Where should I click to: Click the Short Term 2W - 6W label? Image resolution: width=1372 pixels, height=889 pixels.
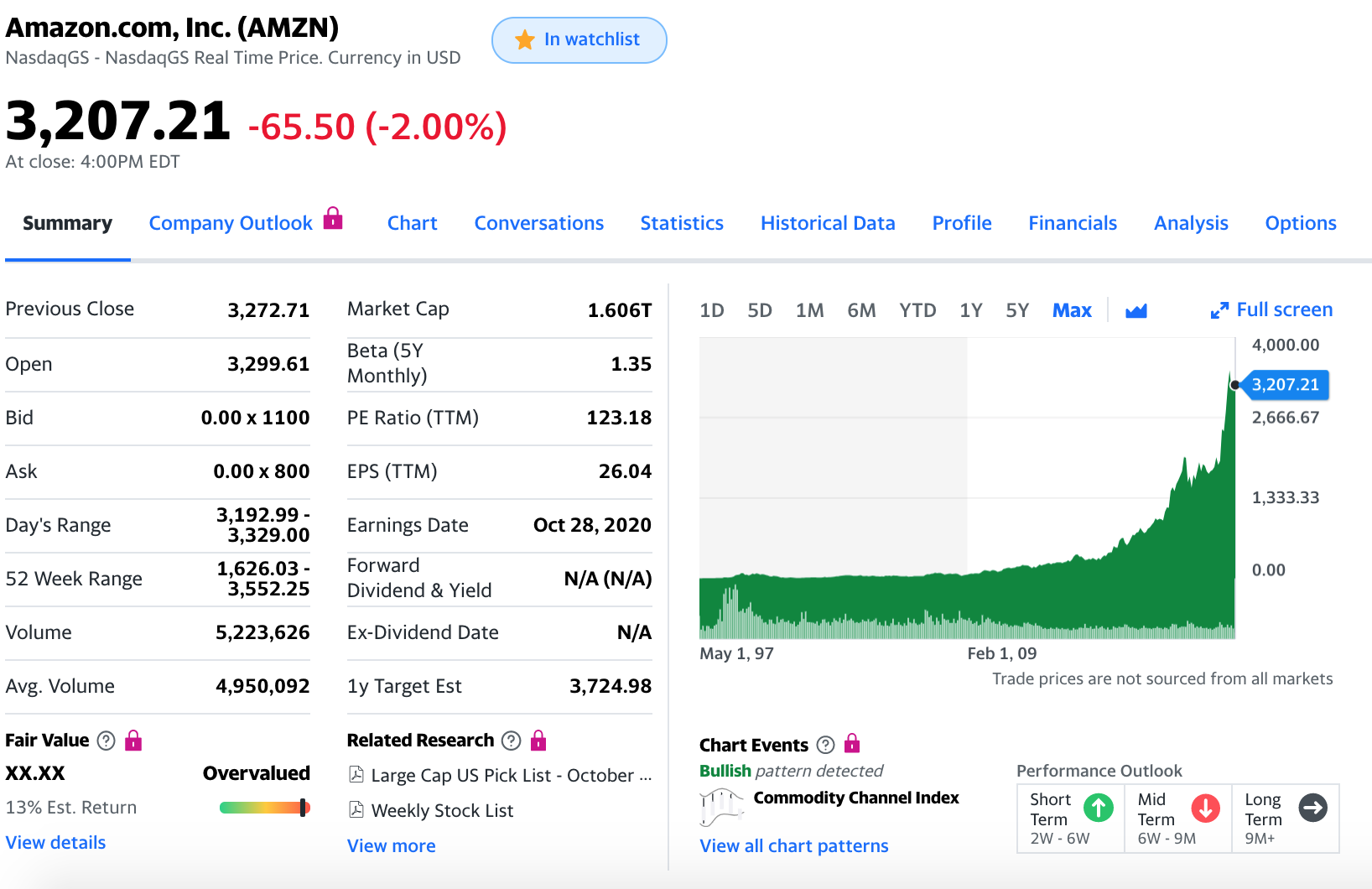point(1060,838)
